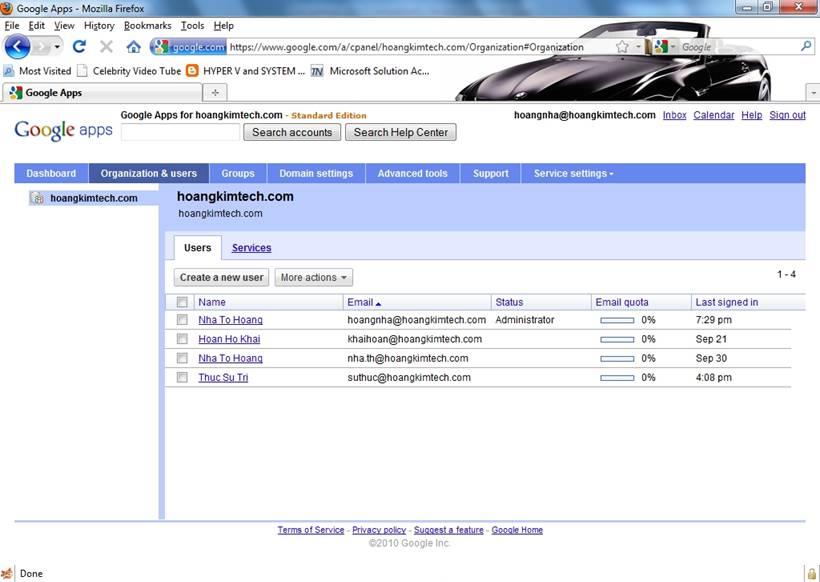Check the box for nha.th@hoangkimtech.com
820x582 pixels.
182,358
